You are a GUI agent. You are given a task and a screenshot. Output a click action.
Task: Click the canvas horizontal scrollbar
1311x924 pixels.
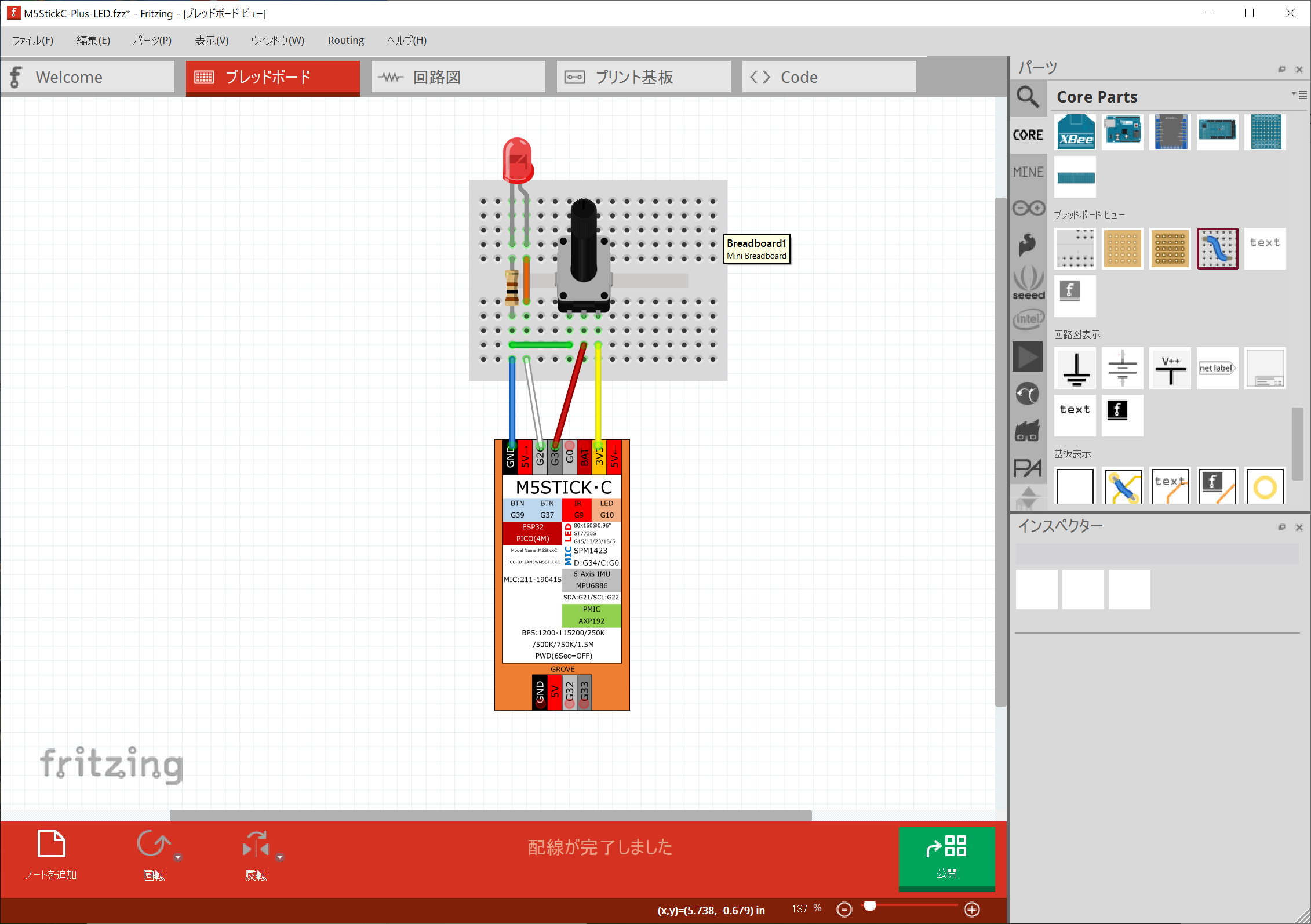[x=490, y=815]
